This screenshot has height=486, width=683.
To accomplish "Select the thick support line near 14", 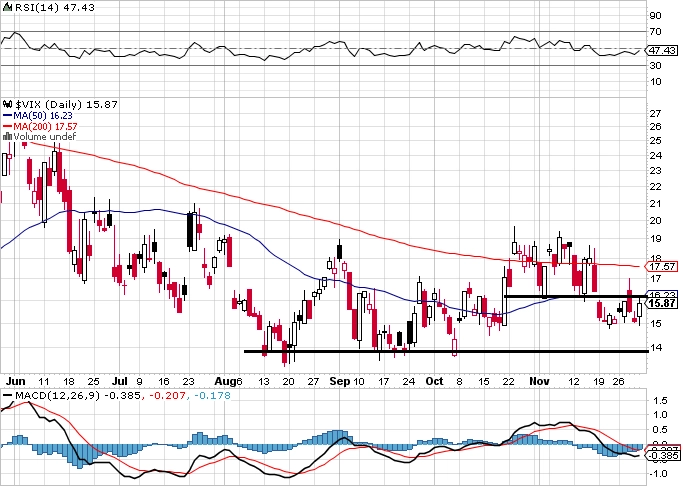I will 440,351.
